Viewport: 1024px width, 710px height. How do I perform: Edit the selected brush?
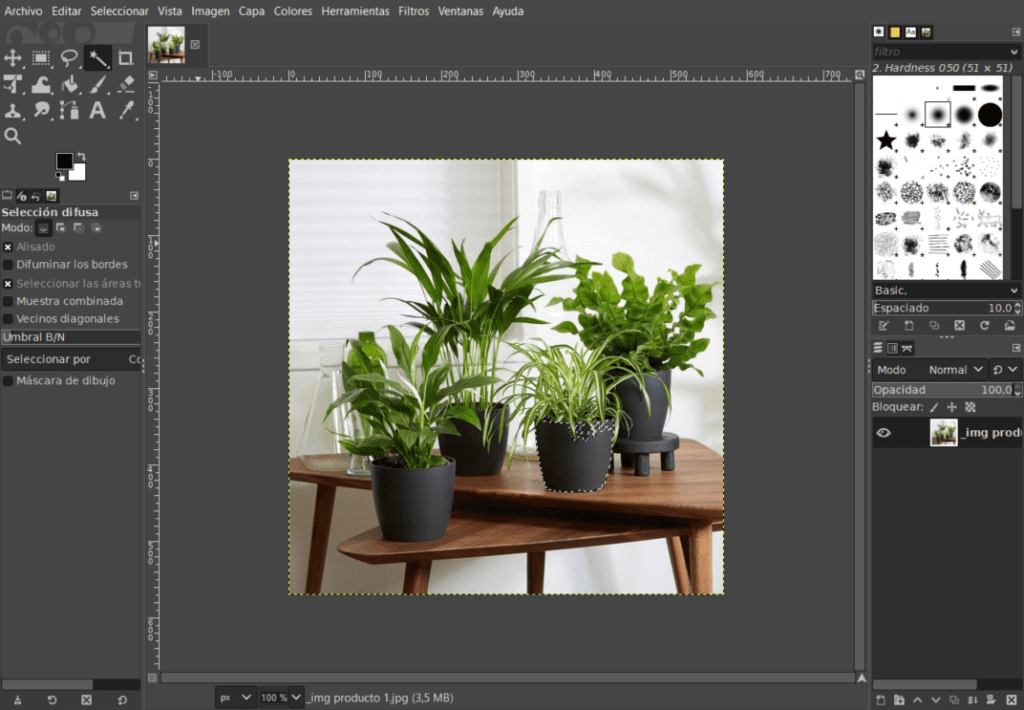click(x=884, y=325)
